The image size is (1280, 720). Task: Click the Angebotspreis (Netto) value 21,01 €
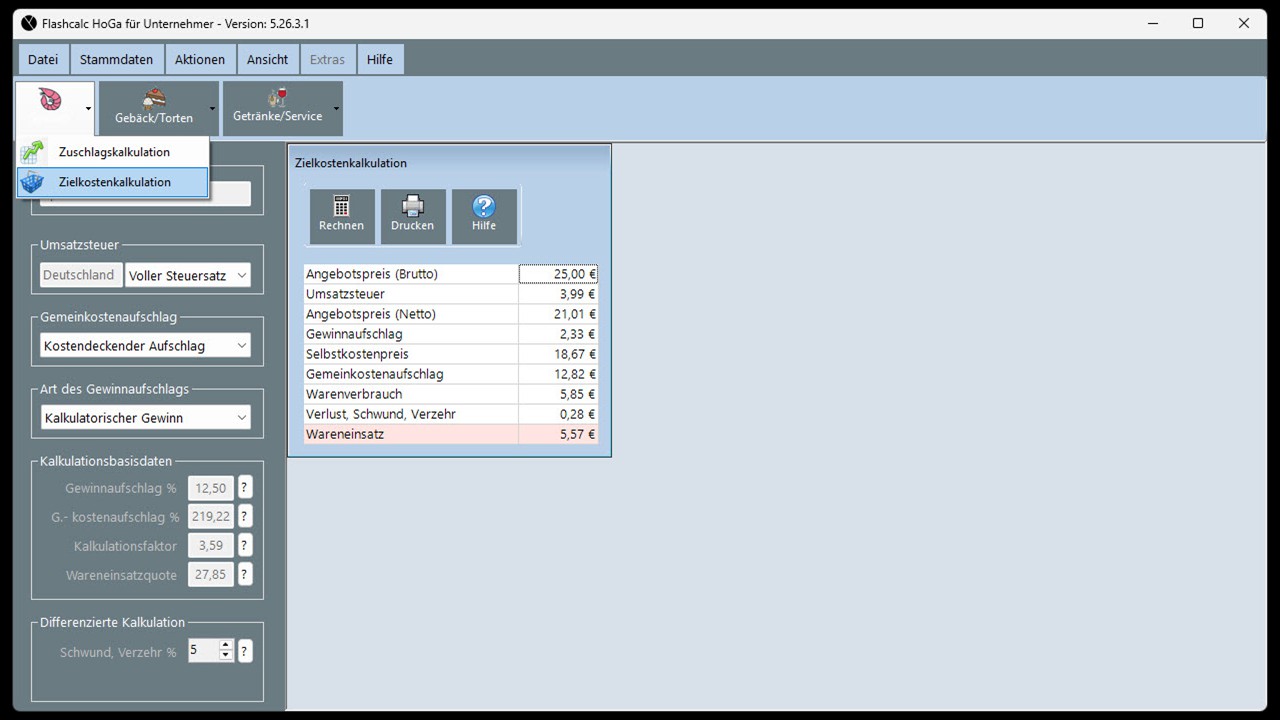pos(558,314)
